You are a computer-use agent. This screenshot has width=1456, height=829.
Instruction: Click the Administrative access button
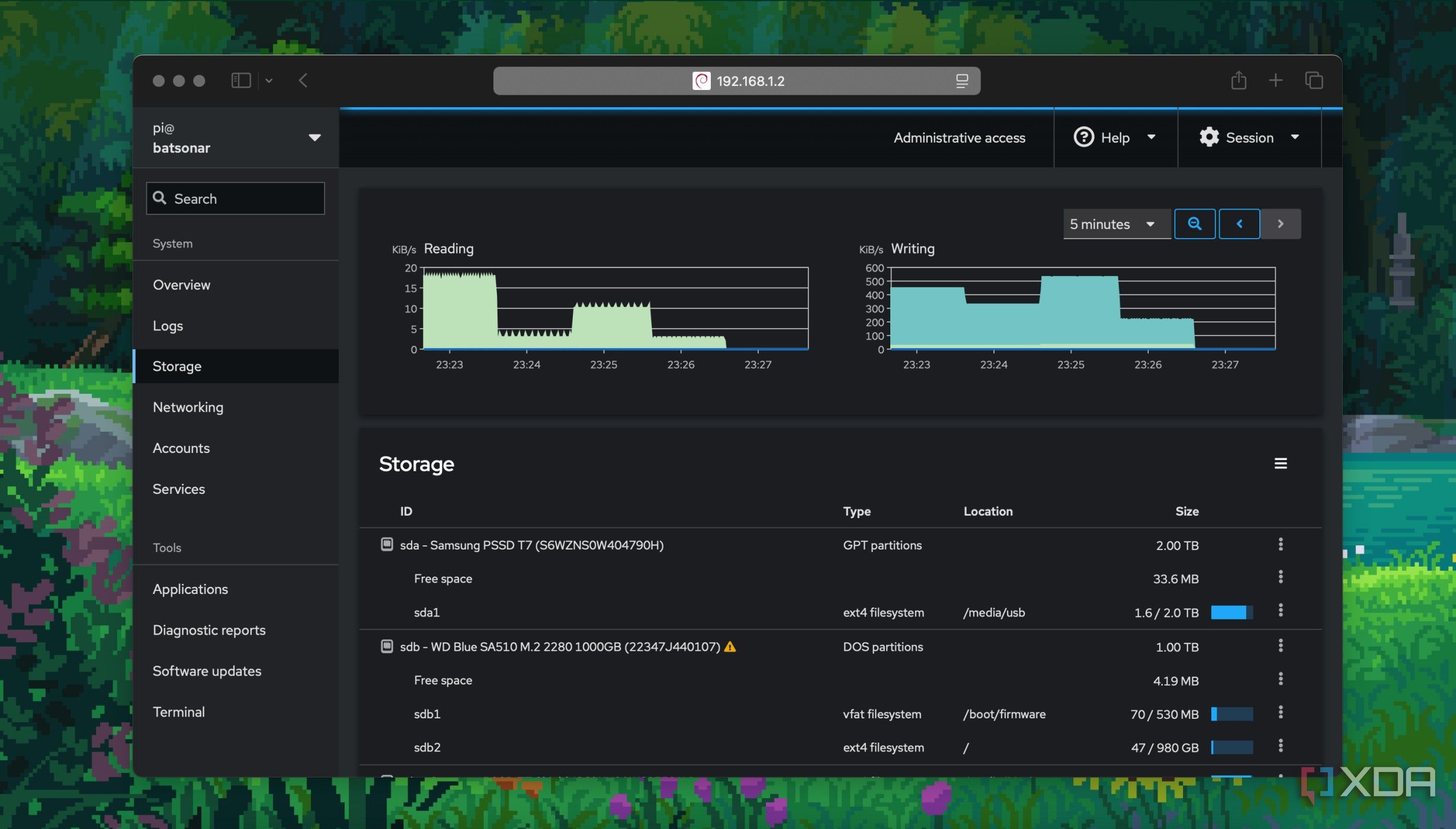pos(959,138)
